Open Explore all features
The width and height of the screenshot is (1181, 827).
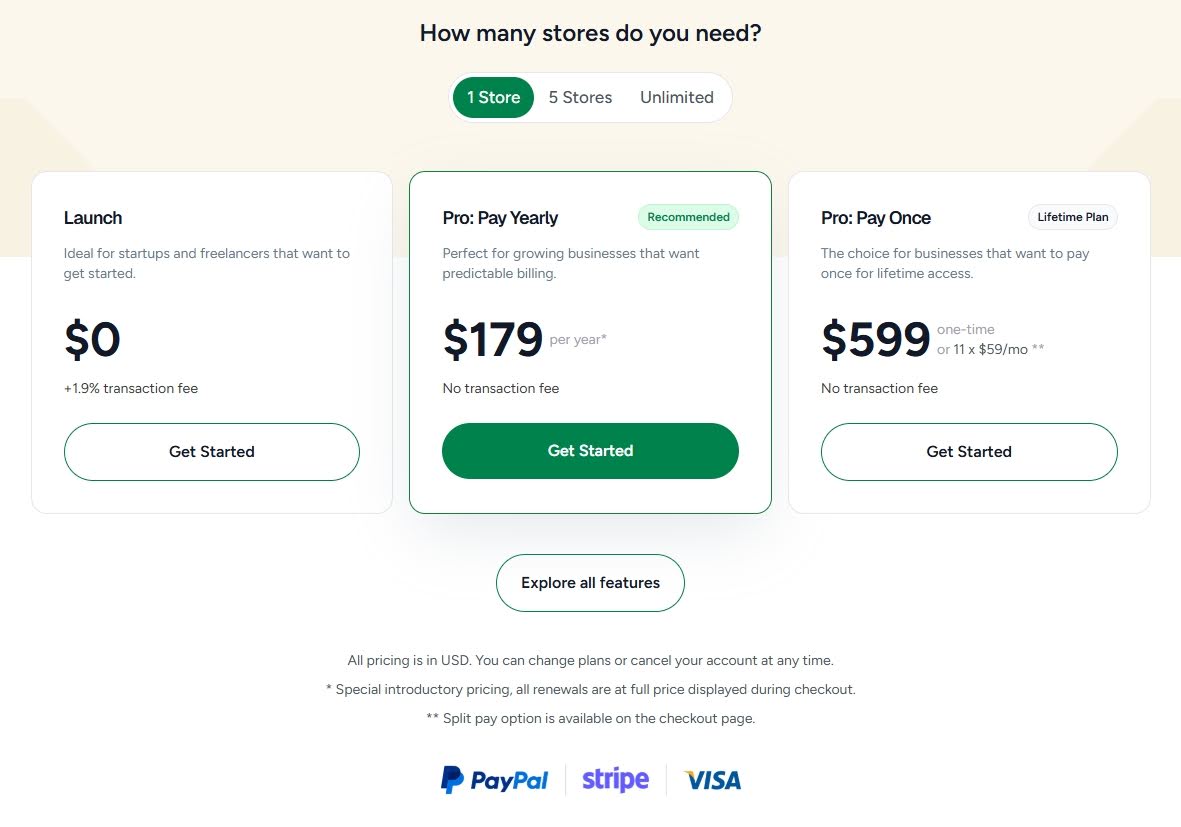point(590,583)
